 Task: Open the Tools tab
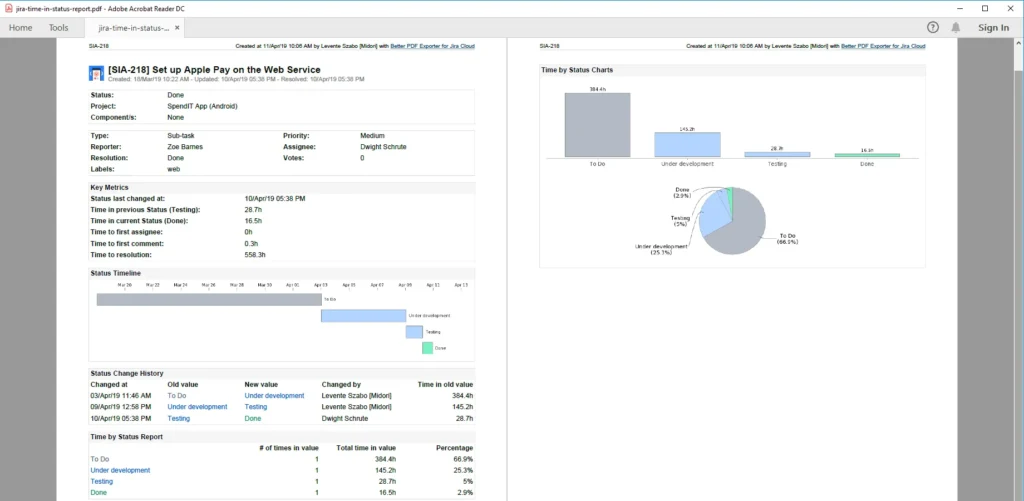click(x=58, y=28)
